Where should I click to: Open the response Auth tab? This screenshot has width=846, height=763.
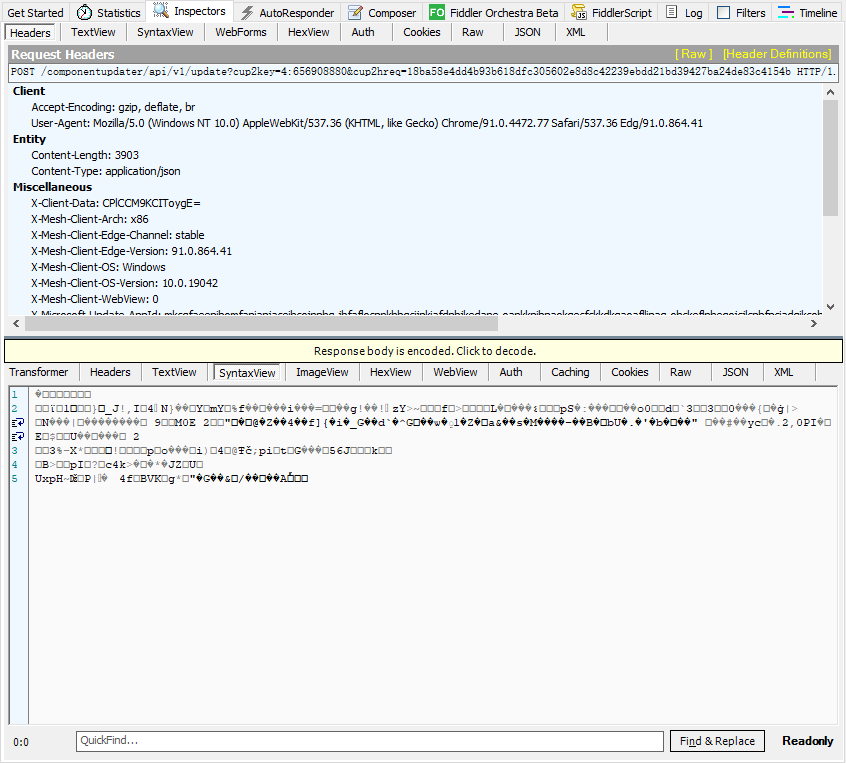pos(511,372)
